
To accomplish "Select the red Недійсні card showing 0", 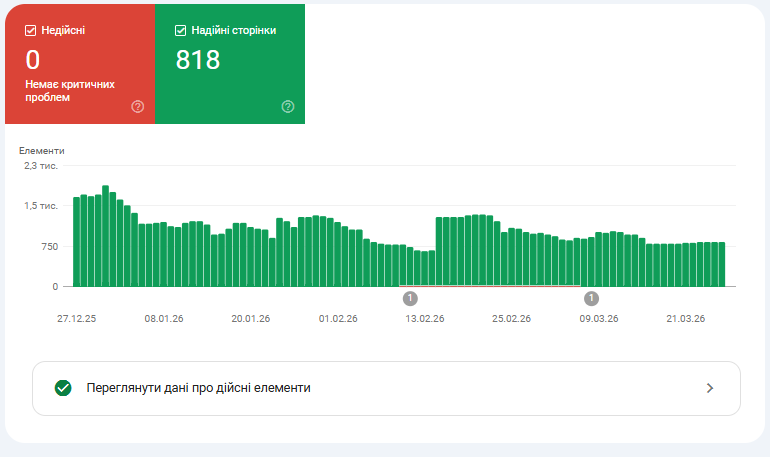I will [x=80, y=64].
